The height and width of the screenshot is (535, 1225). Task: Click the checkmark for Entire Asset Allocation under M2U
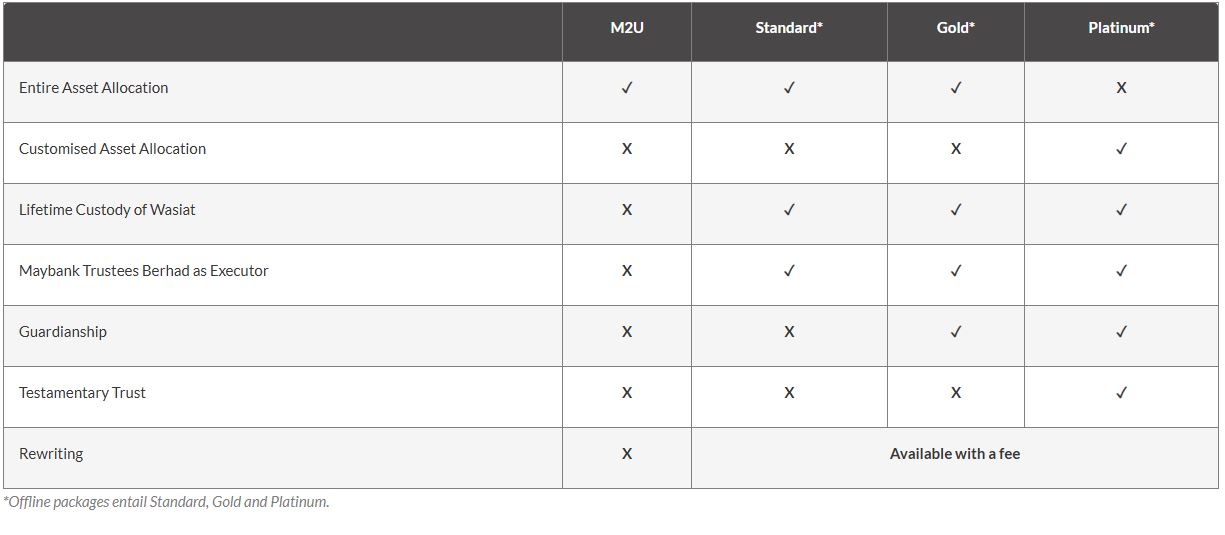tap(627, 88)
